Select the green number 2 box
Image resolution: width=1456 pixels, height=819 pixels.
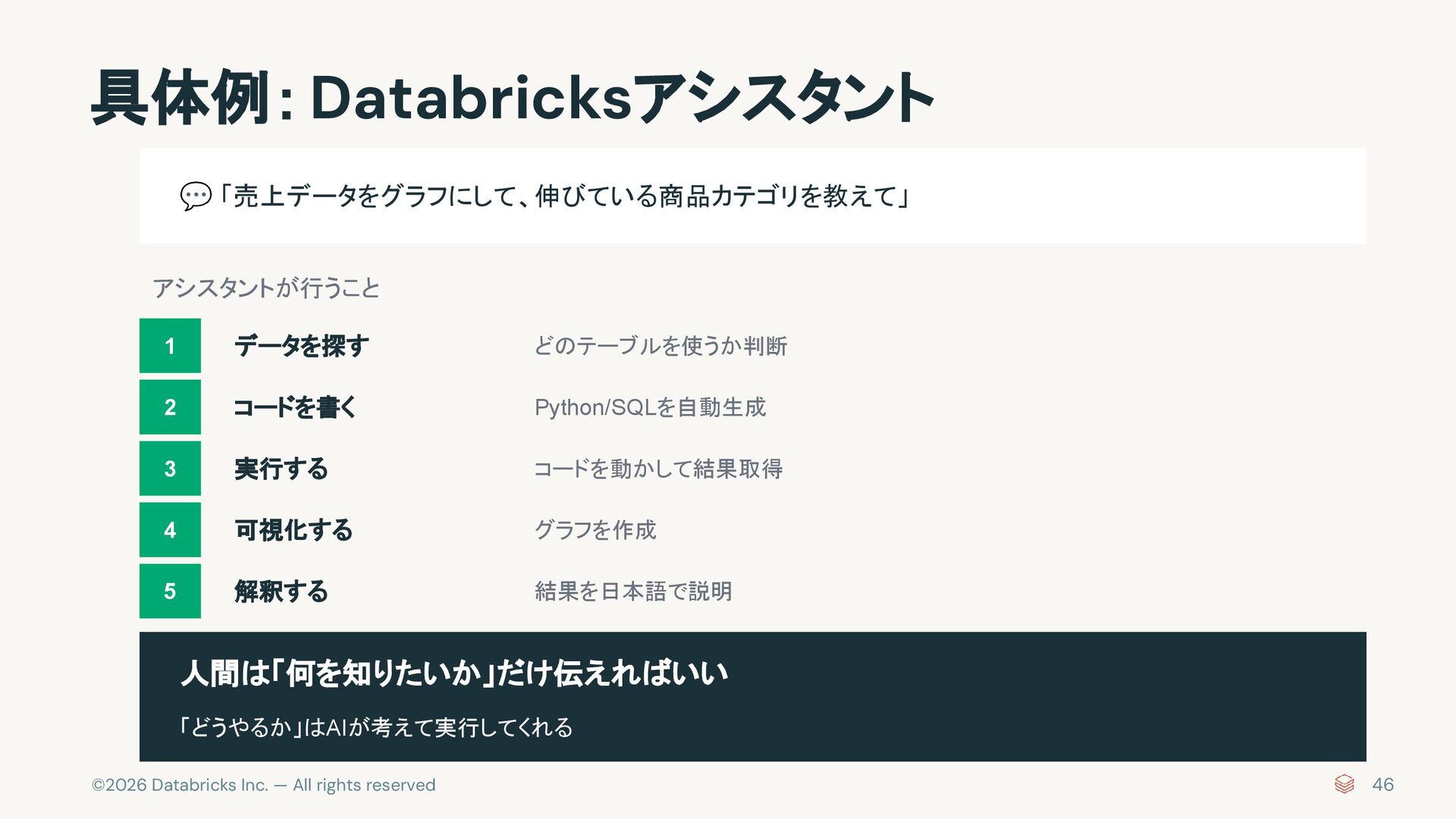(x=170, y=407)
